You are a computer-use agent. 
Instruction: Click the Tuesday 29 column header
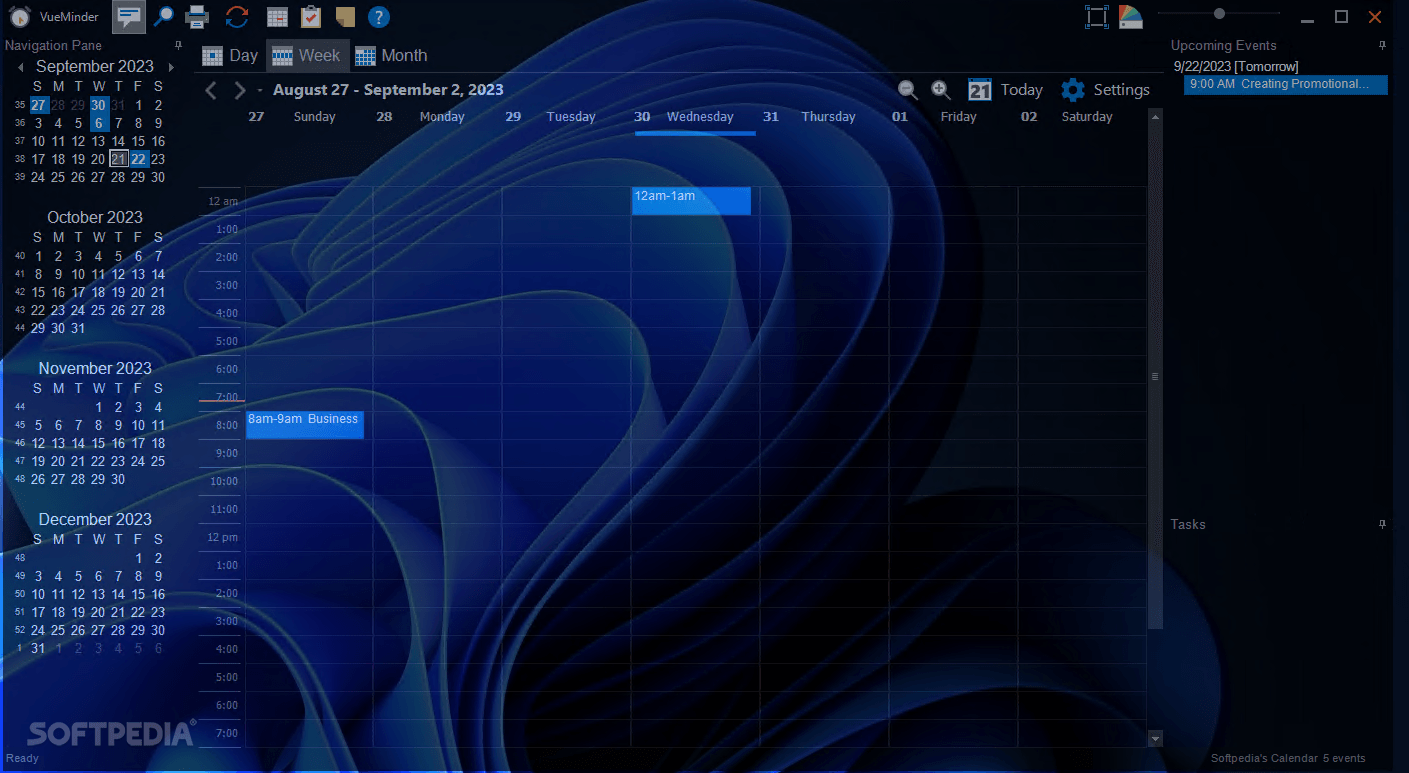click(x=566, y=117)
